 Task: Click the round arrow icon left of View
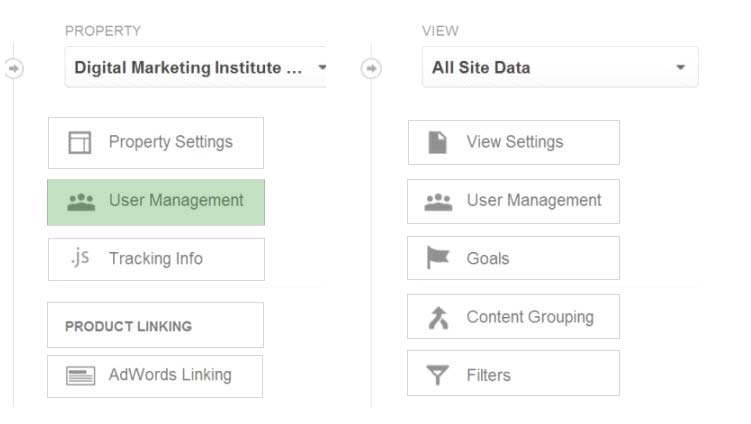(371, 69)
